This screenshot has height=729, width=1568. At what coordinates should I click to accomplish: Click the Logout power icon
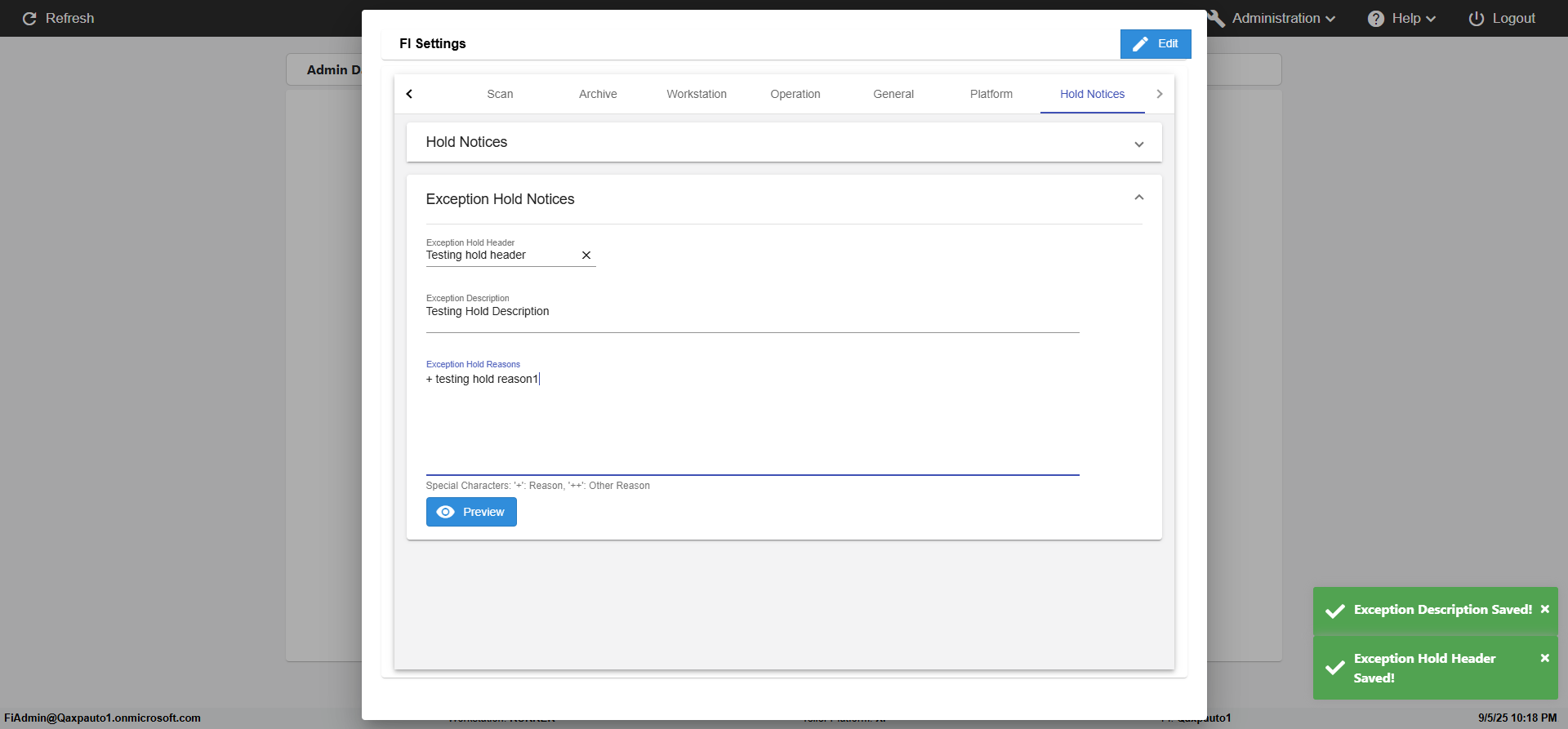(1477, 19)
